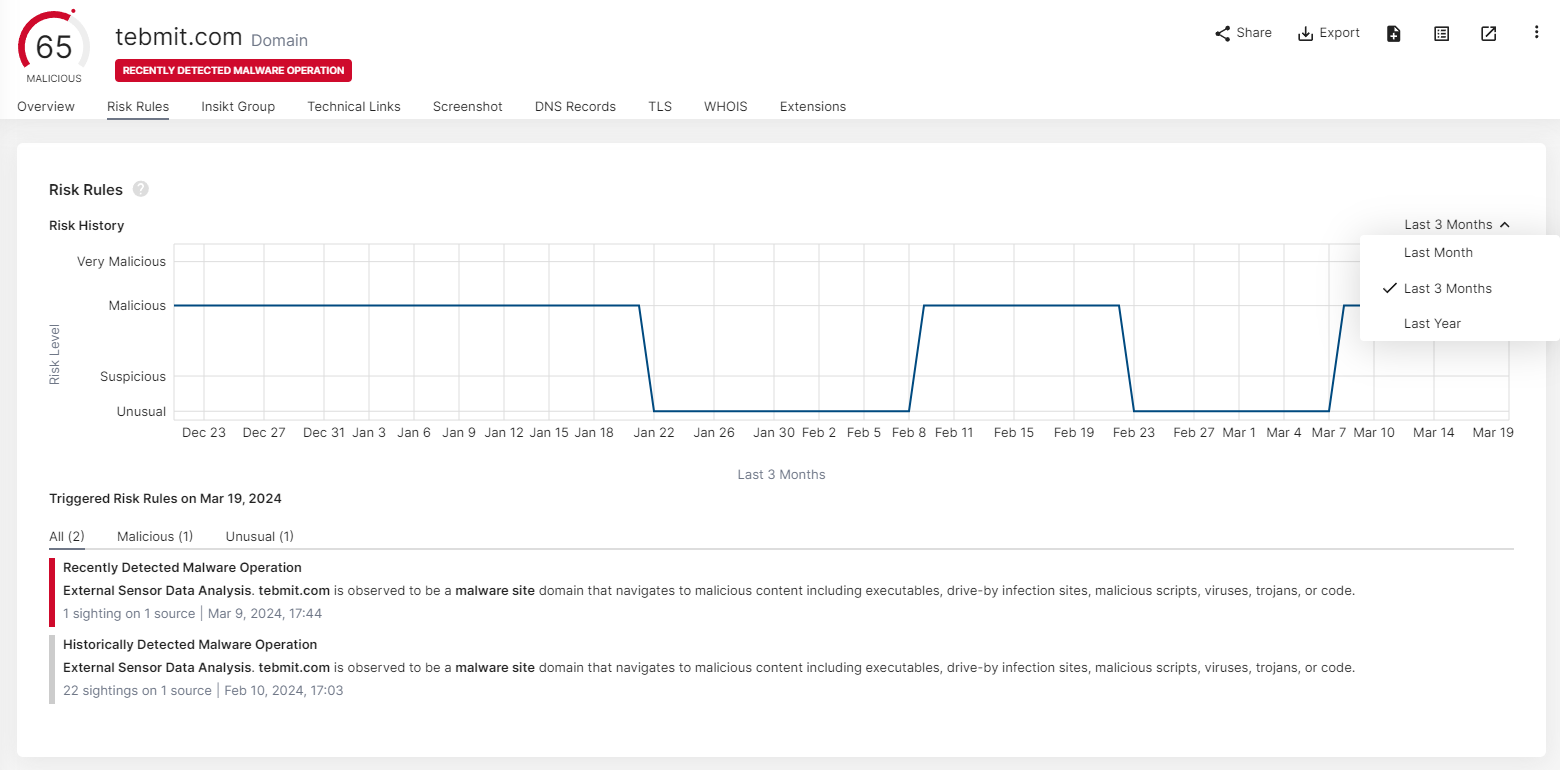Image resolution: width=1560 pixels, height=770 pixels.
Task: Select Last Year time range option
Action: [x=1432, y=323]
